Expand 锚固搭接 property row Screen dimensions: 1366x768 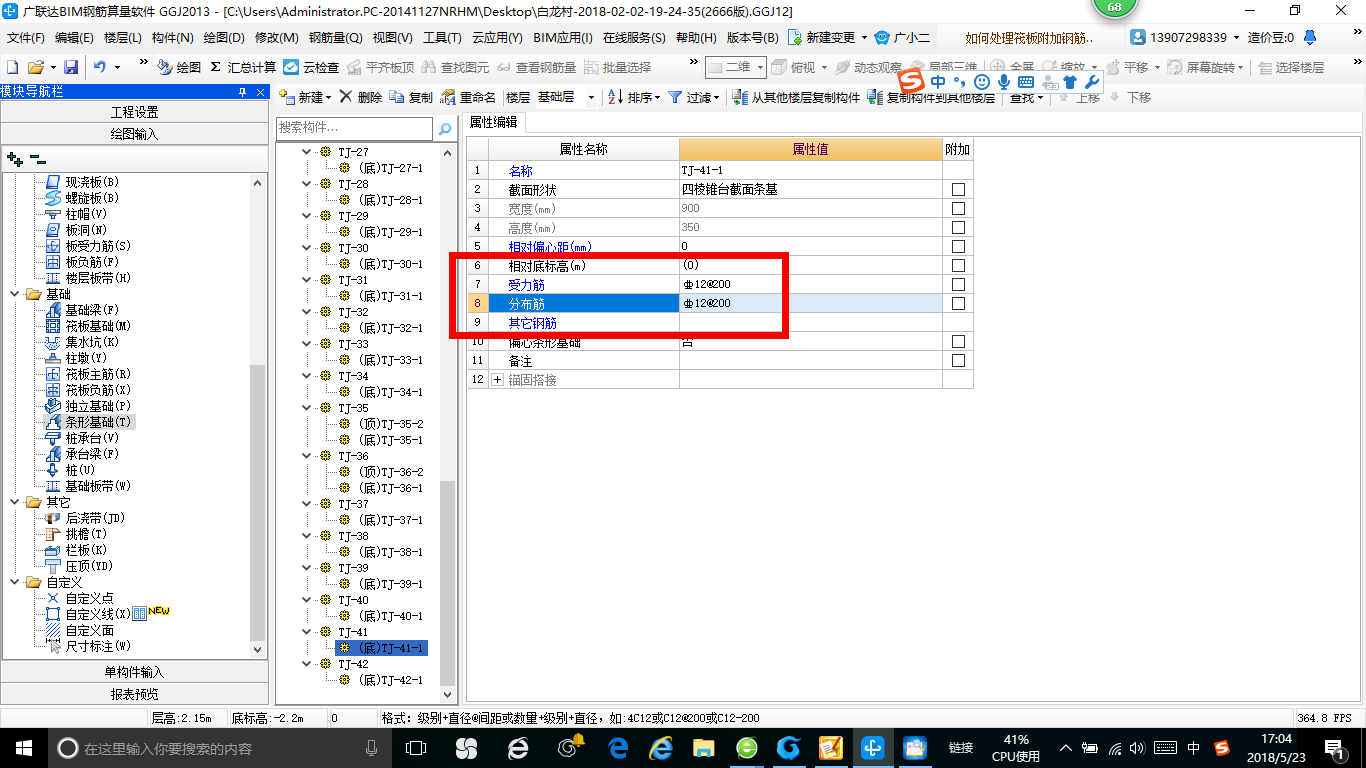click(498, 380)
